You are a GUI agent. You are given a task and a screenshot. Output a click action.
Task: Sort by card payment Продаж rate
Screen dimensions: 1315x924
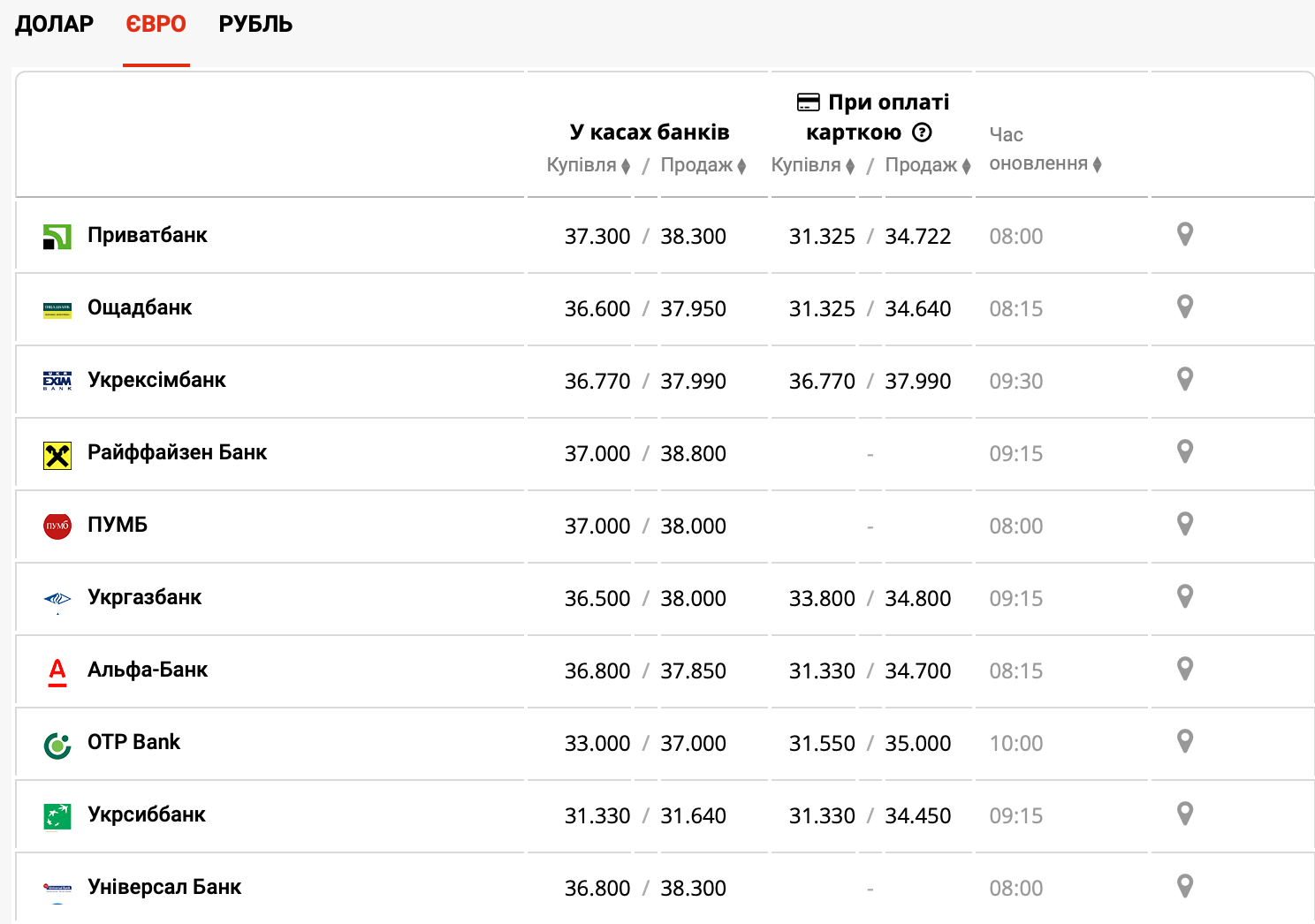(x=927, y=165)
